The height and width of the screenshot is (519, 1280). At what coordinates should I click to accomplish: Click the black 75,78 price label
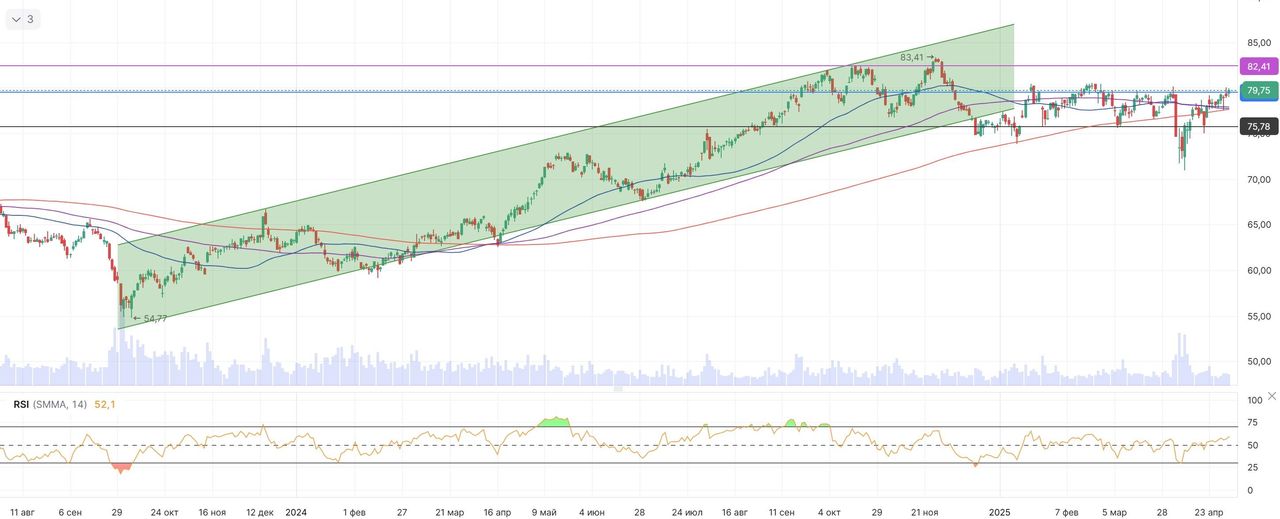[1258, 127]
